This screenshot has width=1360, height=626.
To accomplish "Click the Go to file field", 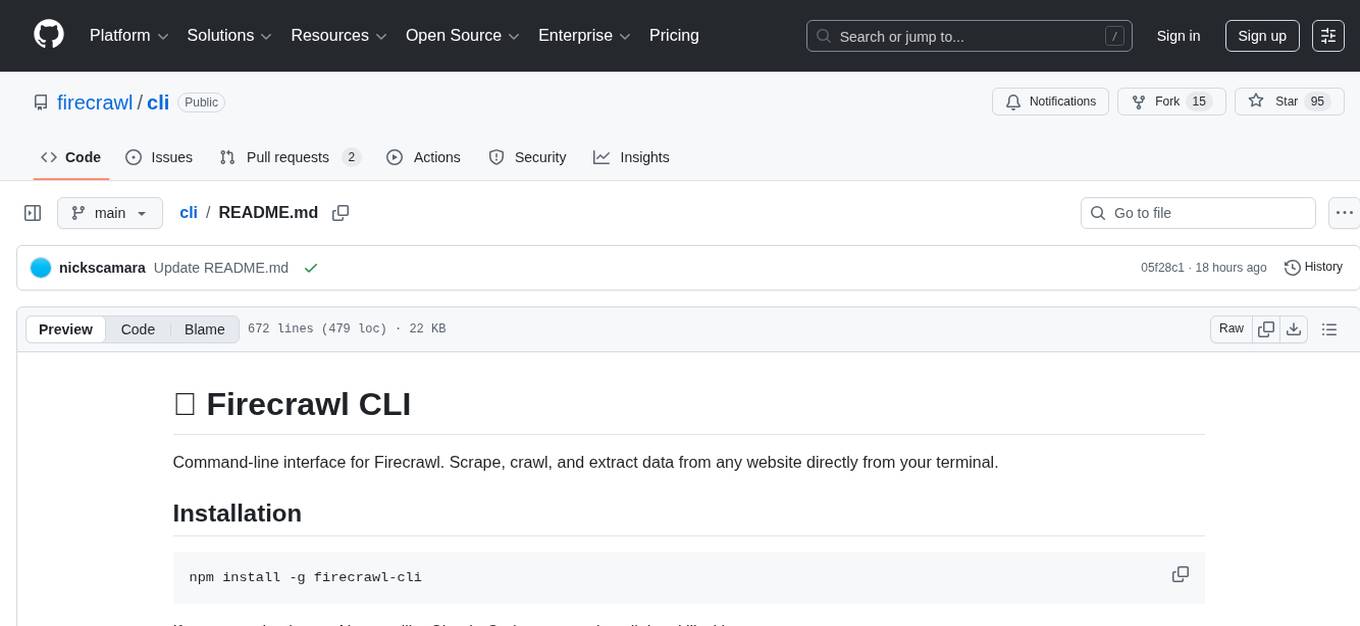I will click(1197, 212).
